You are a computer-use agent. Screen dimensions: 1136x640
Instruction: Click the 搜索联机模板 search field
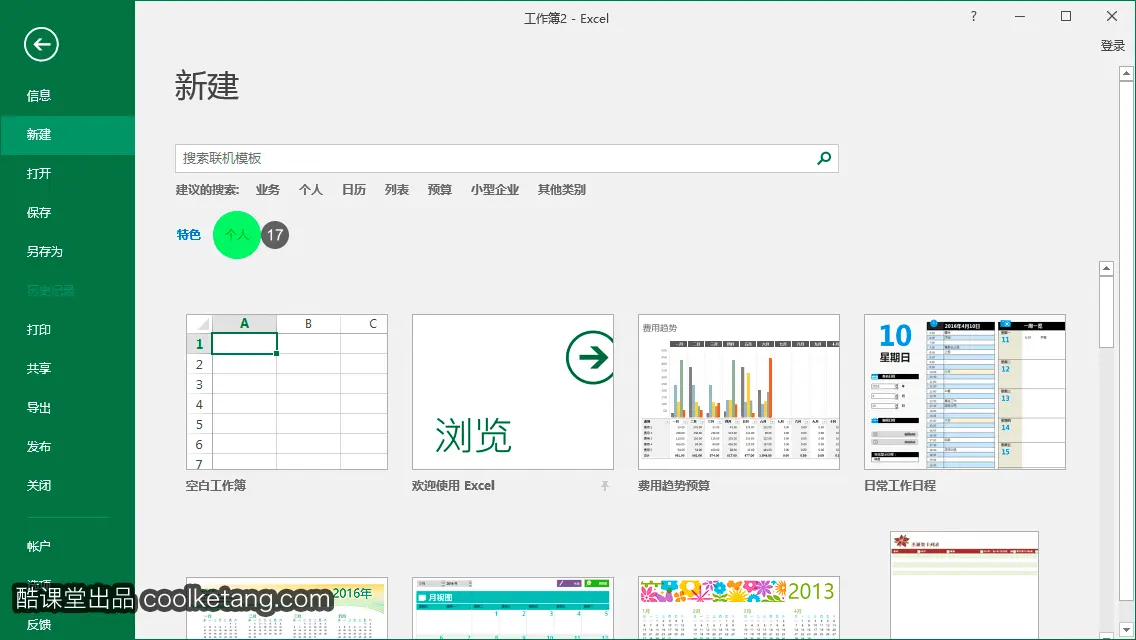click(506, 158)
